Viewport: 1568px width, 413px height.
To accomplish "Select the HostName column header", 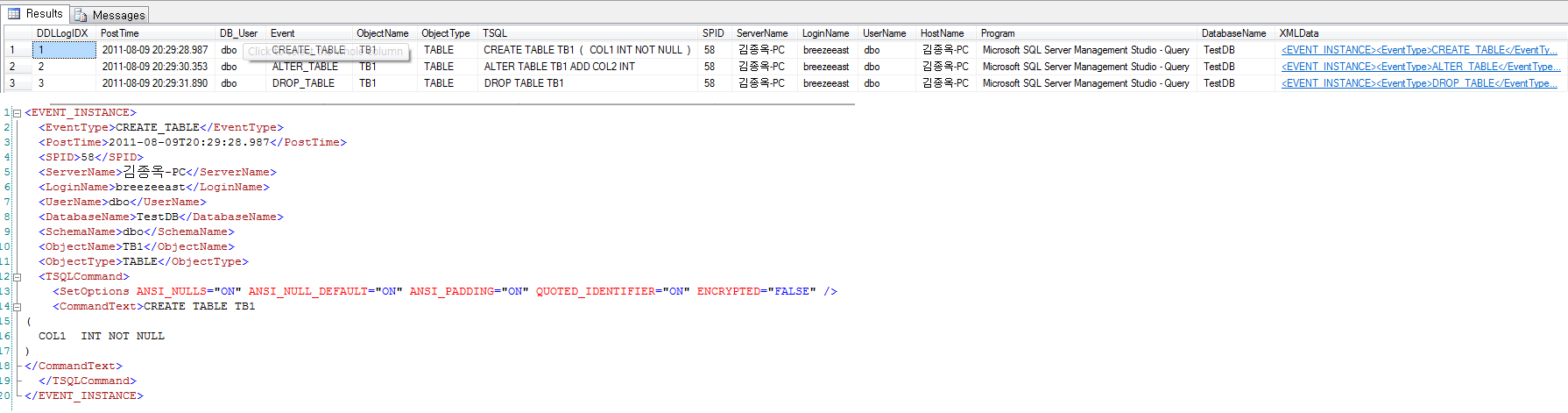I will click(945, 33).
